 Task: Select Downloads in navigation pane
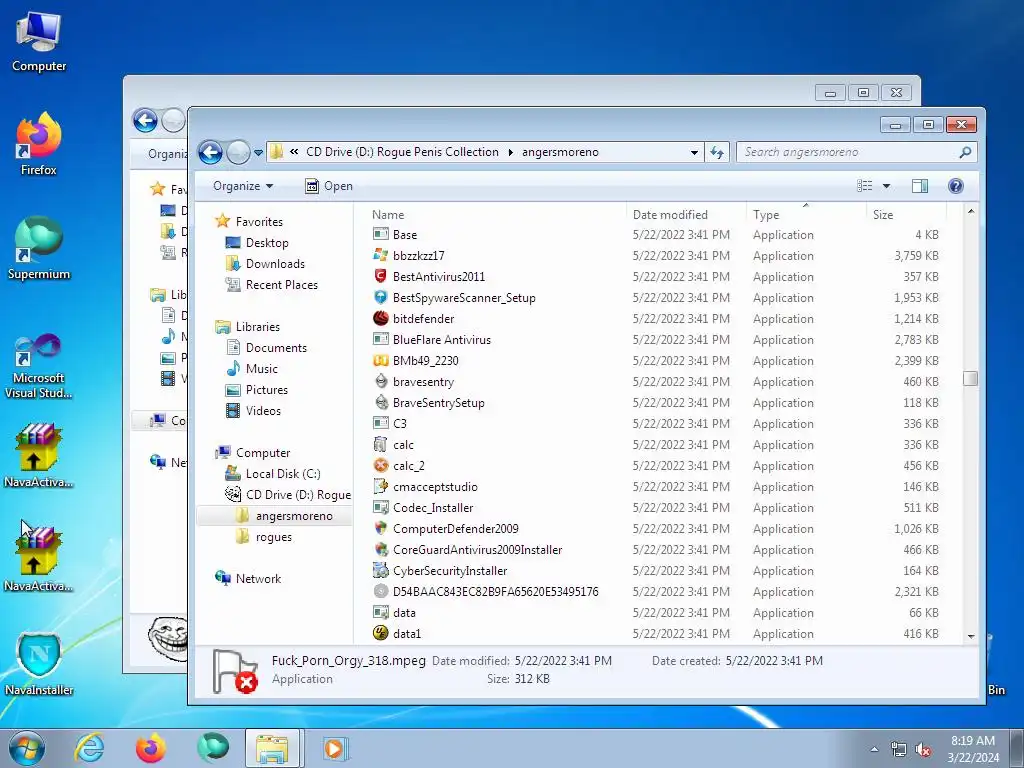[275, 263]
